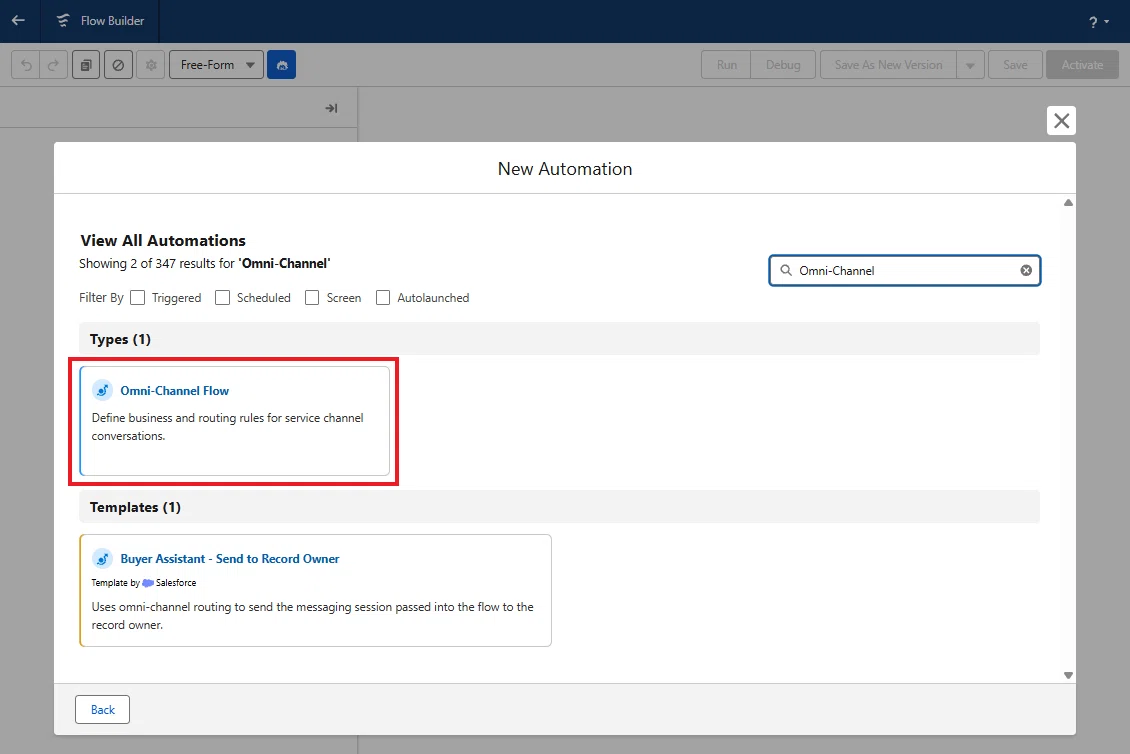The width and height of the screenshot is (1130, 754).
Task: Click the Flow Builder logo icon
Action: point(63,20)
